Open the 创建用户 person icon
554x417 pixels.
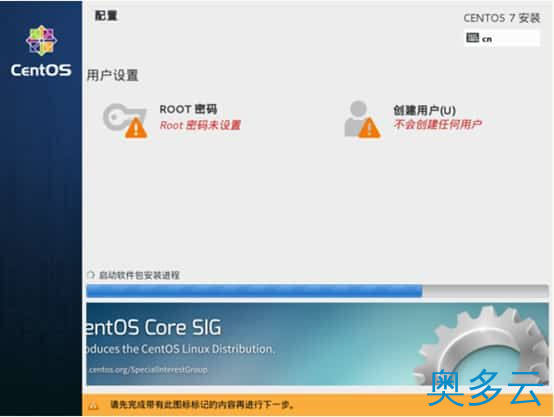(362, 119)
